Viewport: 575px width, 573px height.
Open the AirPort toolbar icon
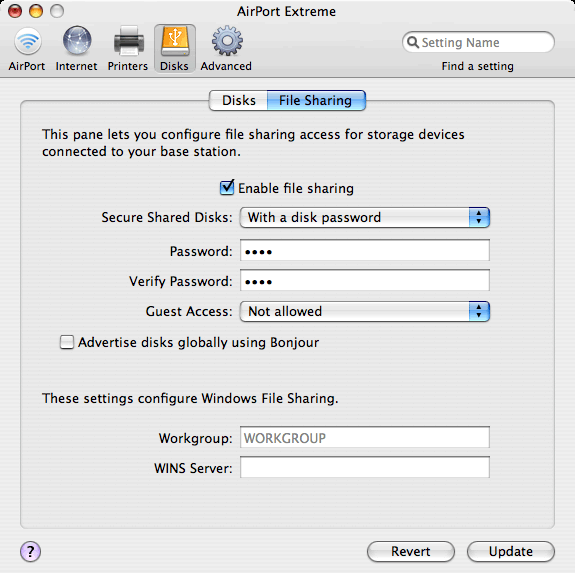28,41
